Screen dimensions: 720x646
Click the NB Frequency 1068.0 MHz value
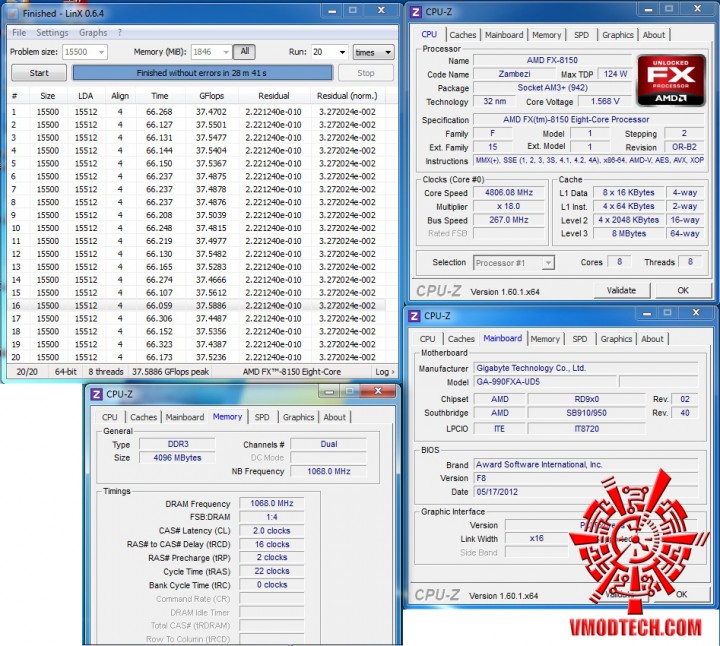click(329, 471)
